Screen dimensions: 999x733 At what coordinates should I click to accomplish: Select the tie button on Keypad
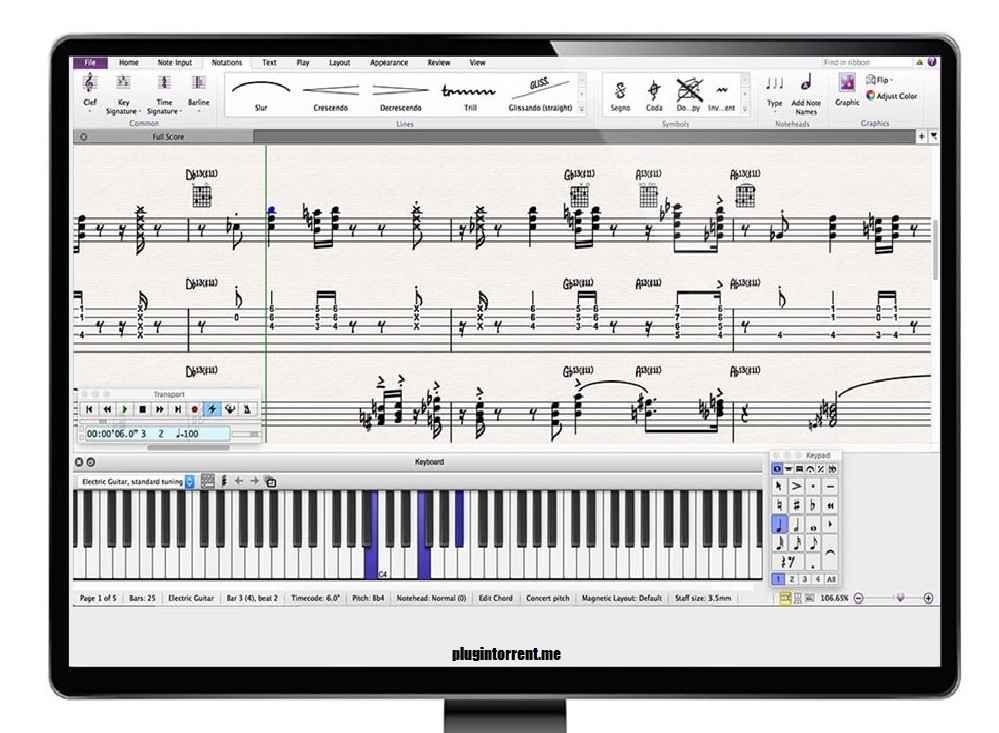[x=830, y=553]
